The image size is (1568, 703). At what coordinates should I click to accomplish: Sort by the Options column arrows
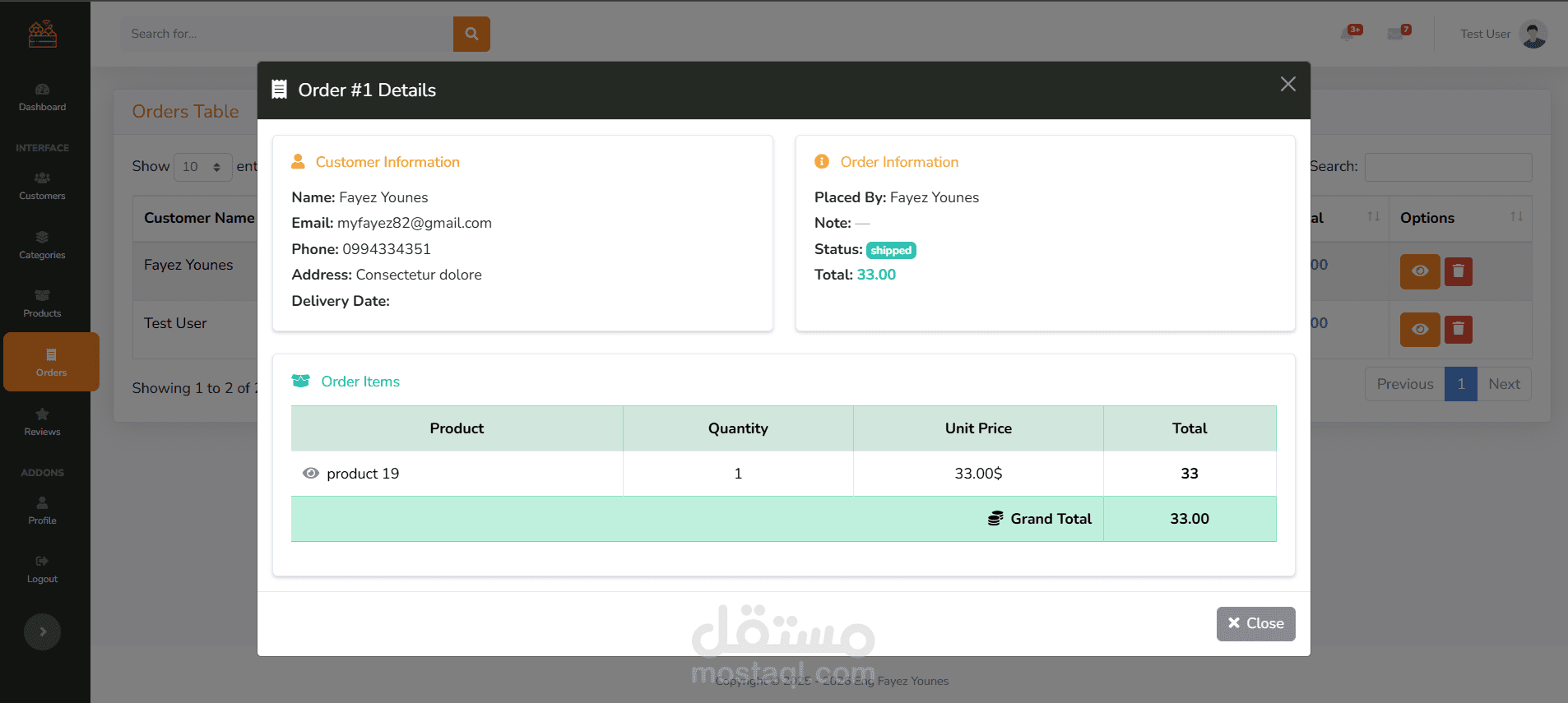(x=1516, y=217)
